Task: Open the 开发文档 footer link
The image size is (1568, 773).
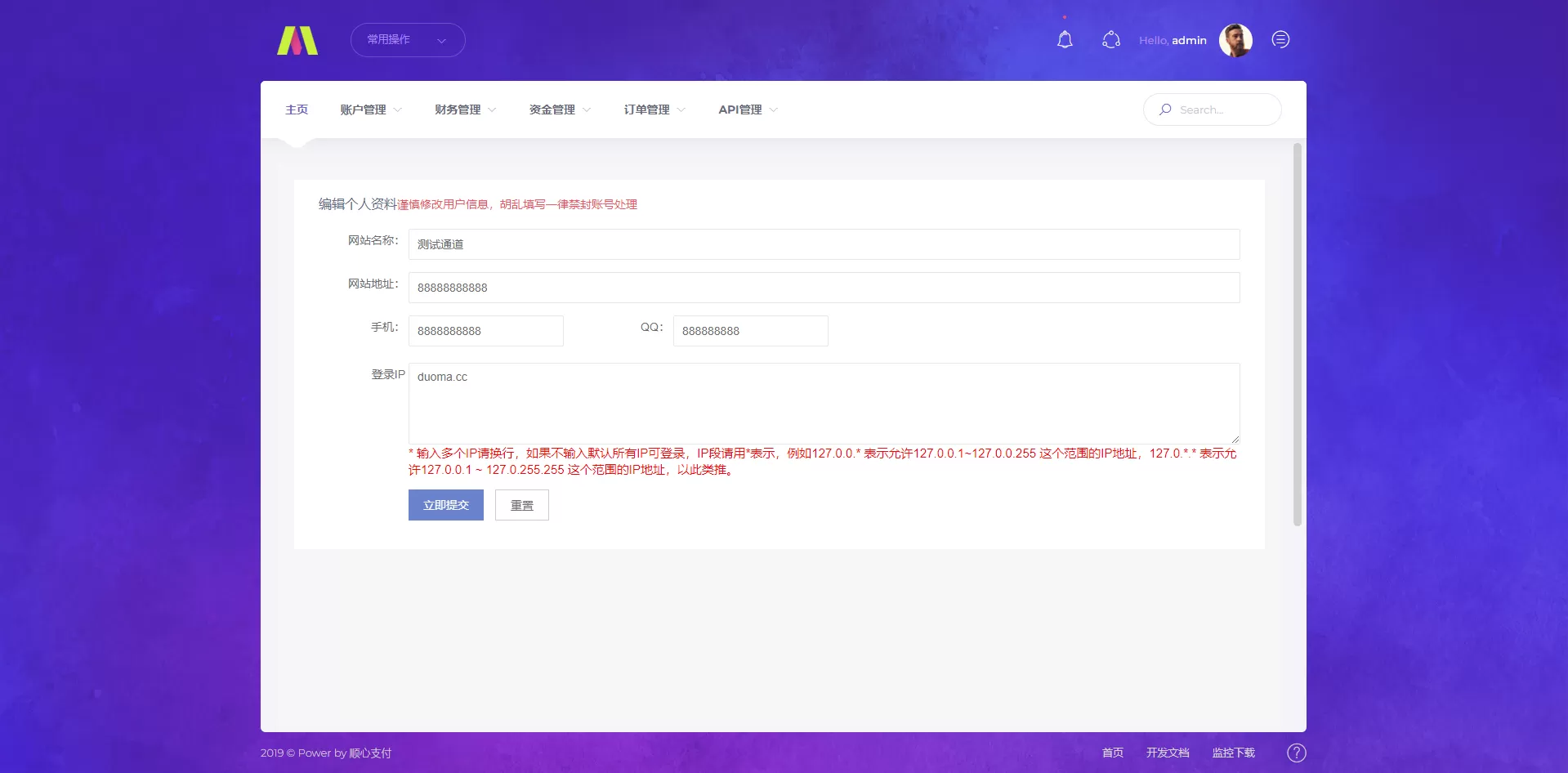Action: tap(1167, 753)
